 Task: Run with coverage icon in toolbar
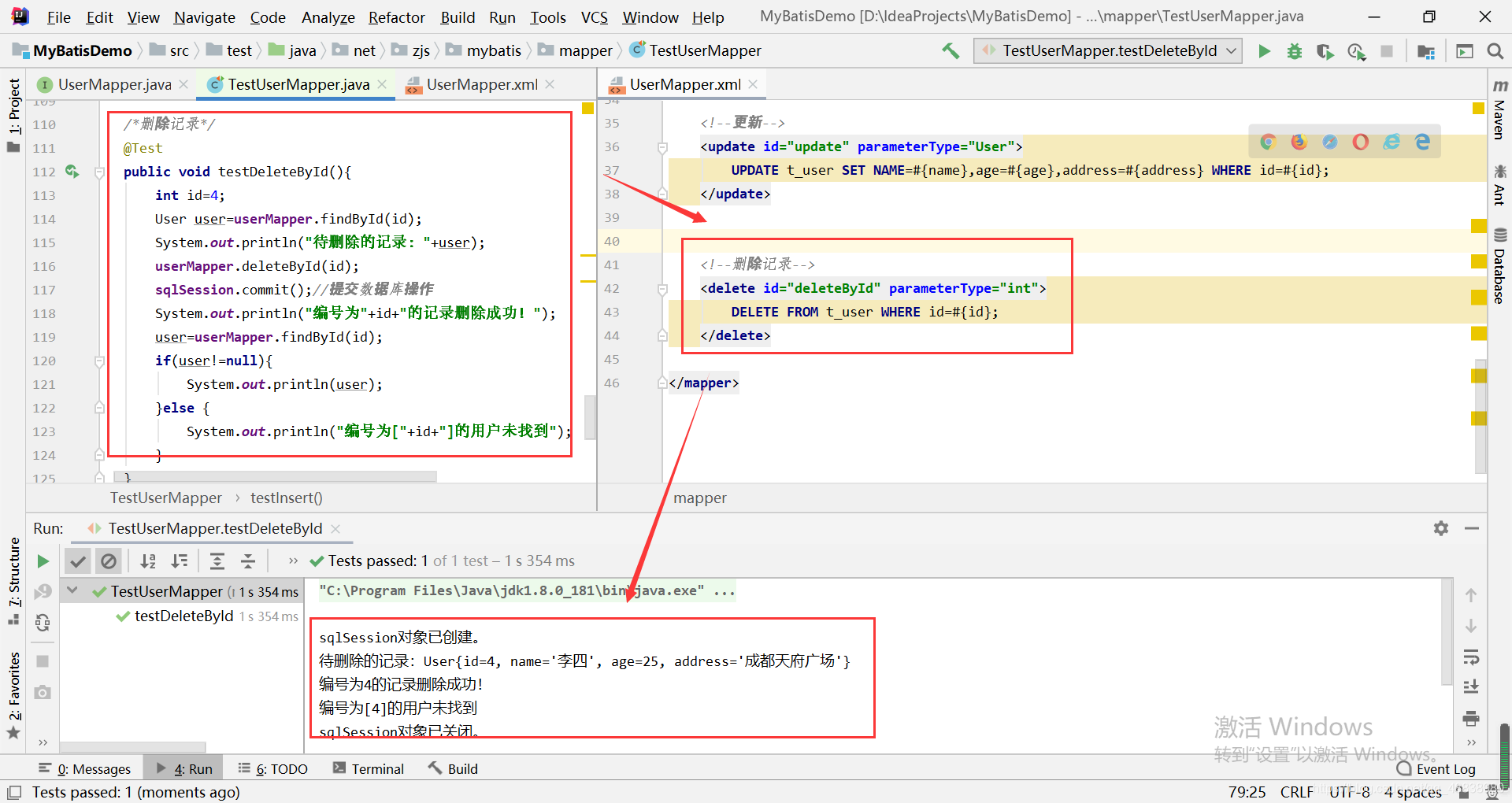(1325, 51)
